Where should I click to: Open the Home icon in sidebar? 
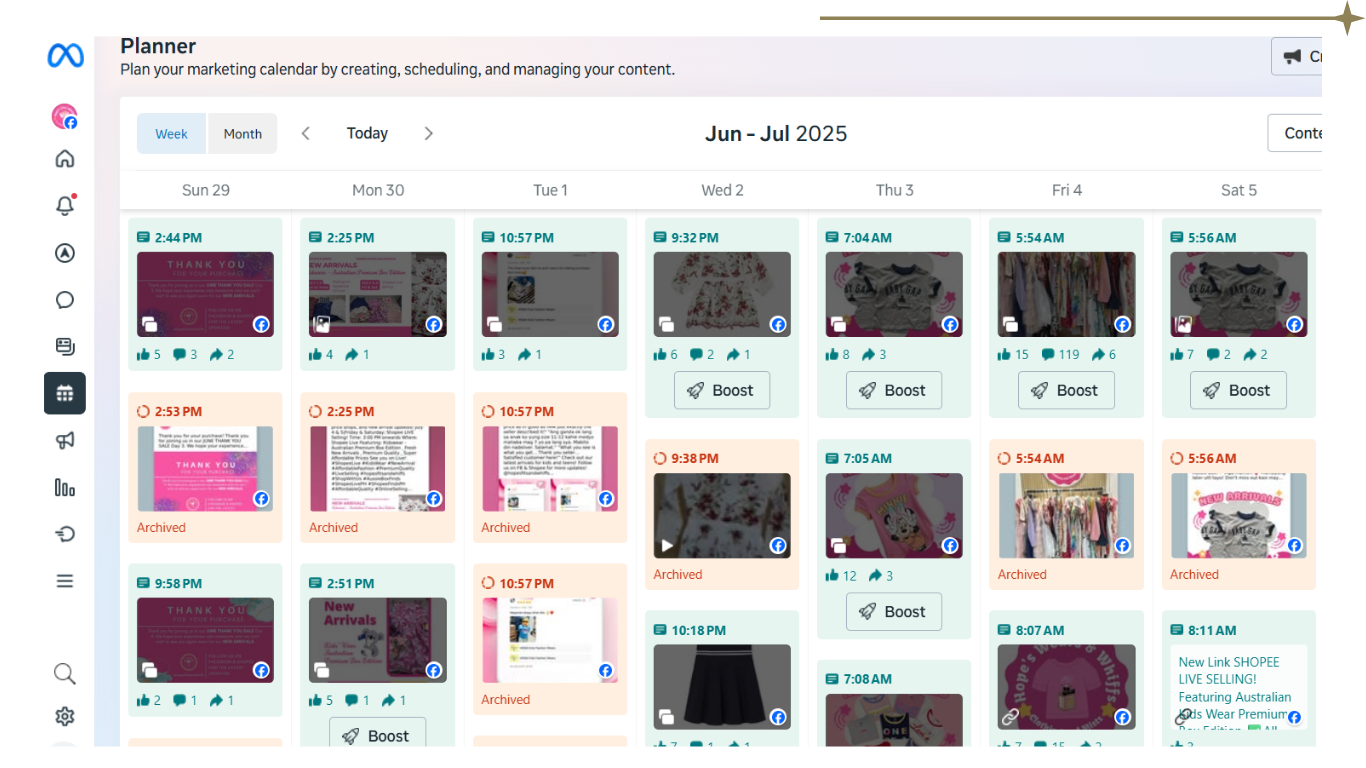coord(65,159)
